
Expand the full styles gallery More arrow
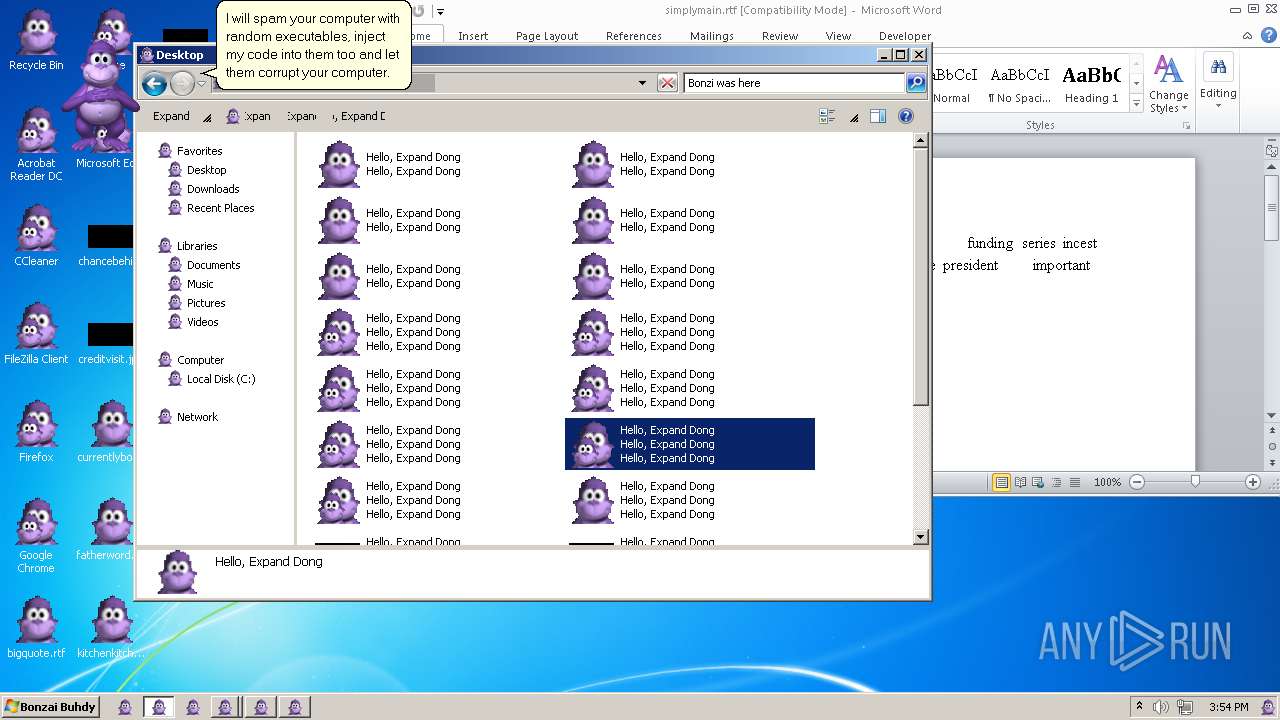click(x=1137, y=104)
